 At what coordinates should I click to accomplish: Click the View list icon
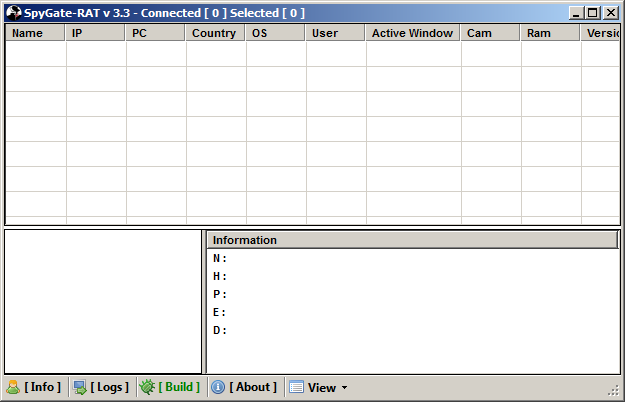coord(296,387)
